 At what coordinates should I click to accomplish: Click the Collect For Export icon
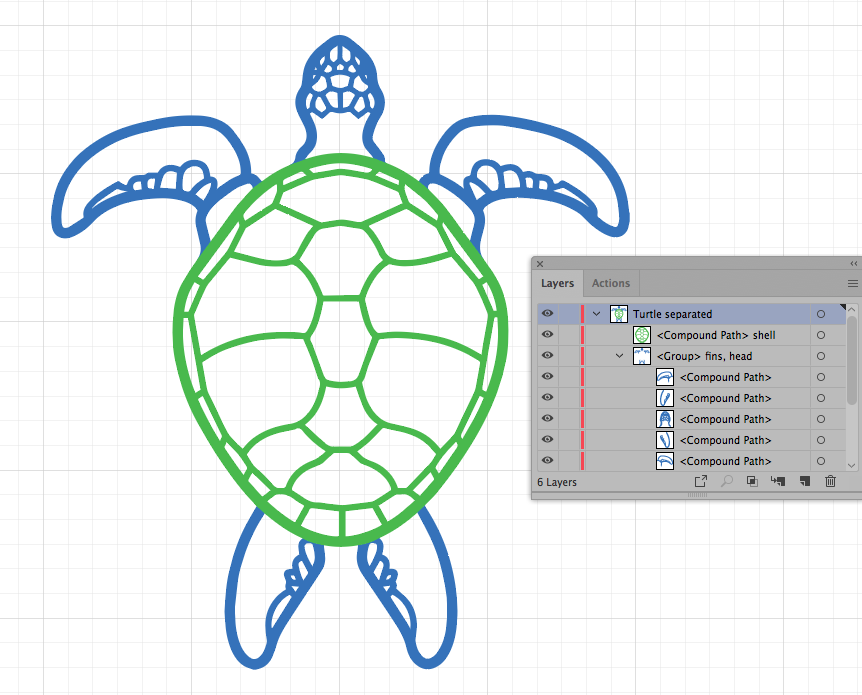(x=700, y=482)
